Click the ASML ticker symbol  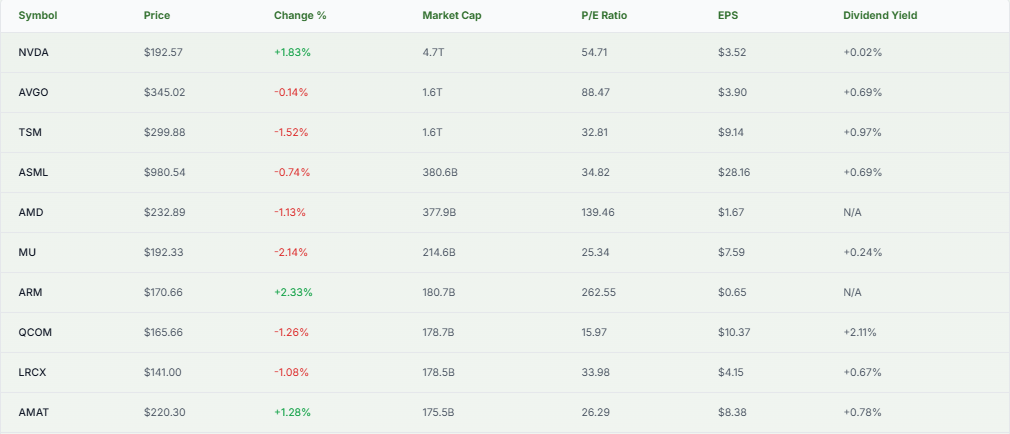pyautogui.click(x=33, y=172)
